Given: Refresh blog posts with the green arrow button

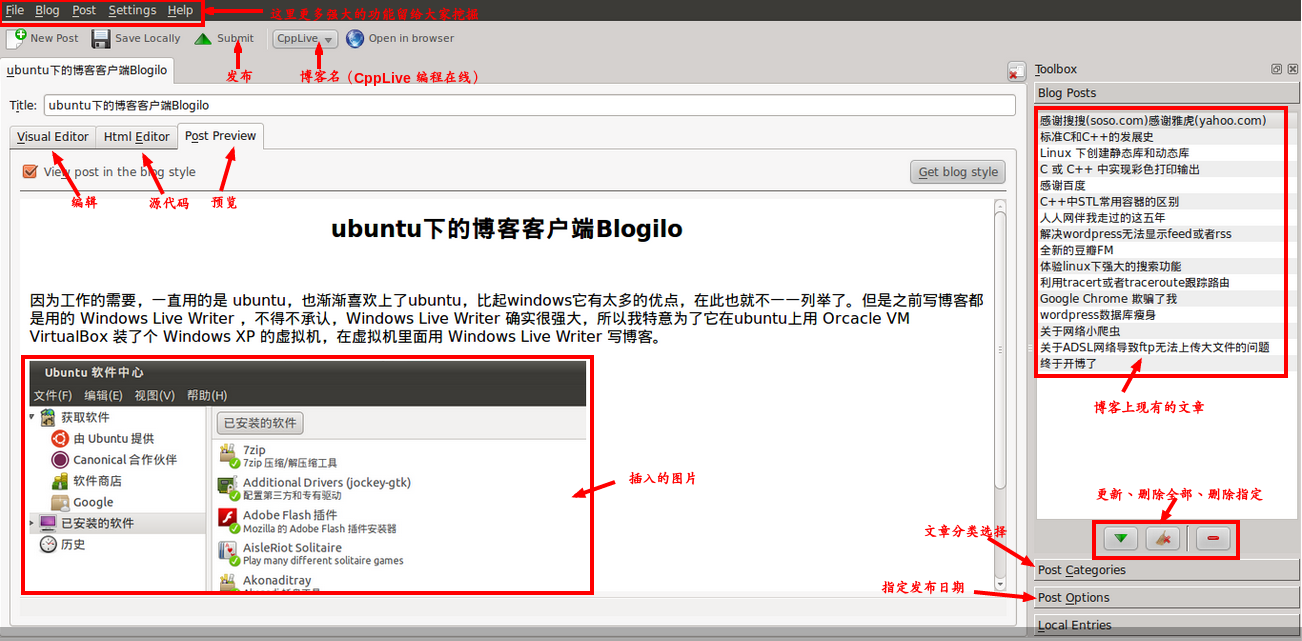Looking at the screenshot, I should (x=1120, y=539).
